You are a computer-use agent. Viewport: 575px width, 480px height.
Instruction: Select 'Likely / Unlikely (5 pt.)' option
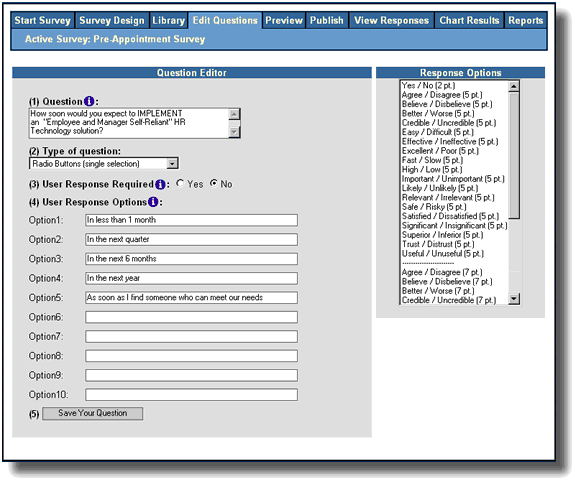[x=440, y=188]
